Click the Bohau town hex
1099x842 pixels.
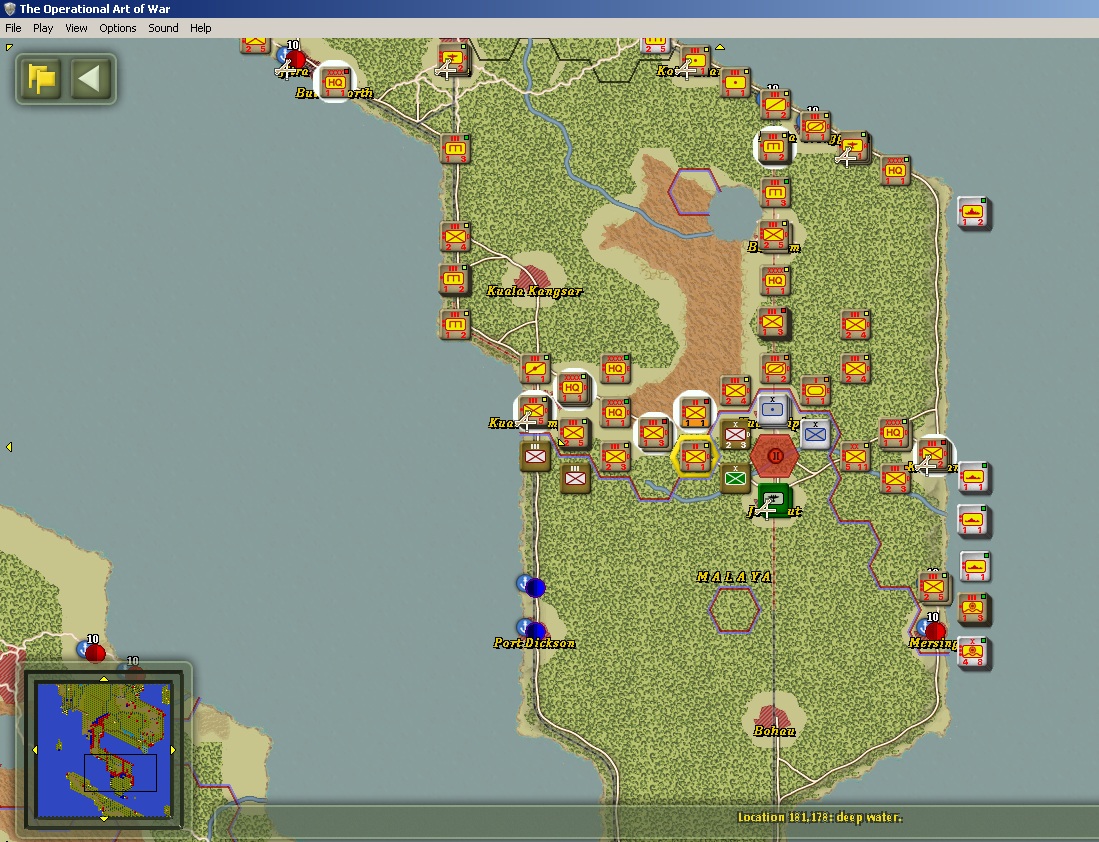pos(774,717)
